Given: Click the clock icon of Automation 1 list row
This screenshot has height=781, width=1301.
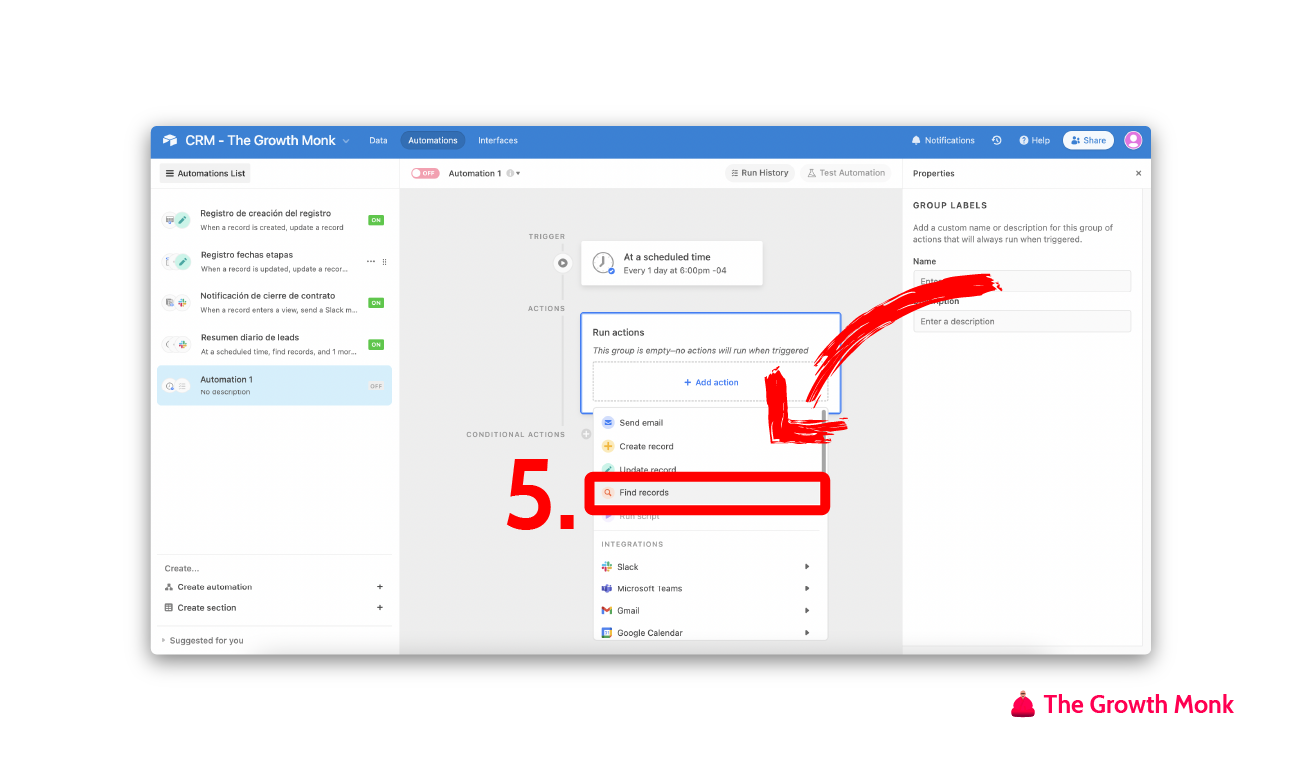Looking at the screenshot, I should tap(170, 385).
